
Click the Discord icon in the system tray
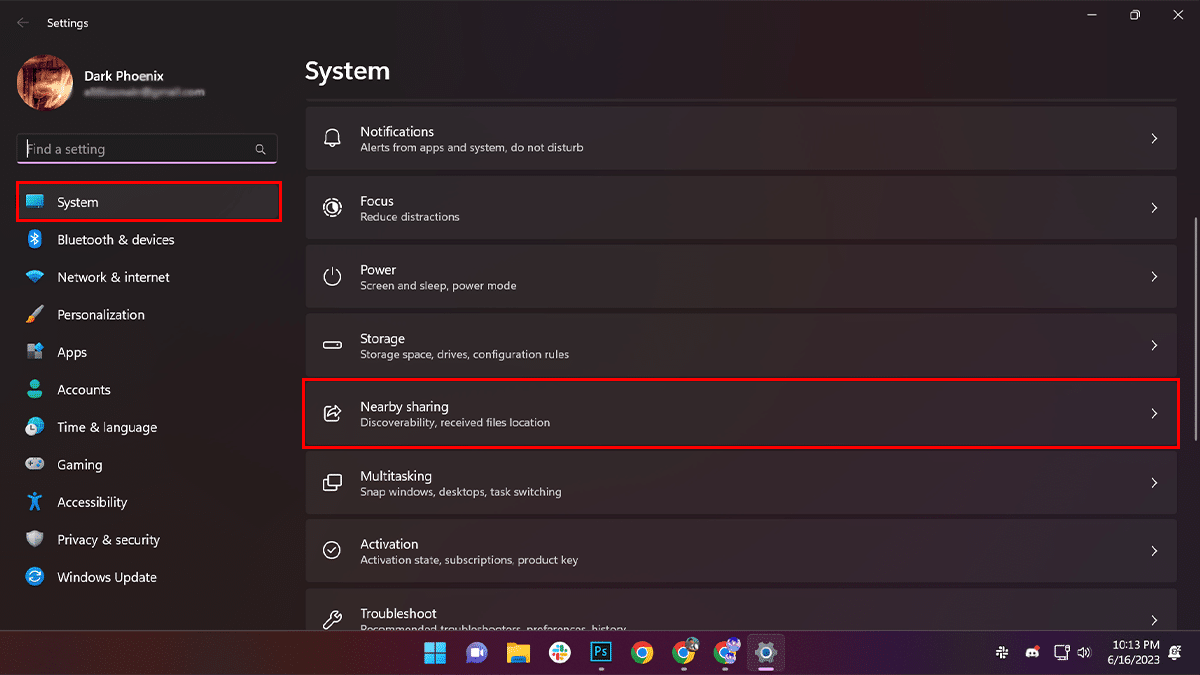point(1031,653)
